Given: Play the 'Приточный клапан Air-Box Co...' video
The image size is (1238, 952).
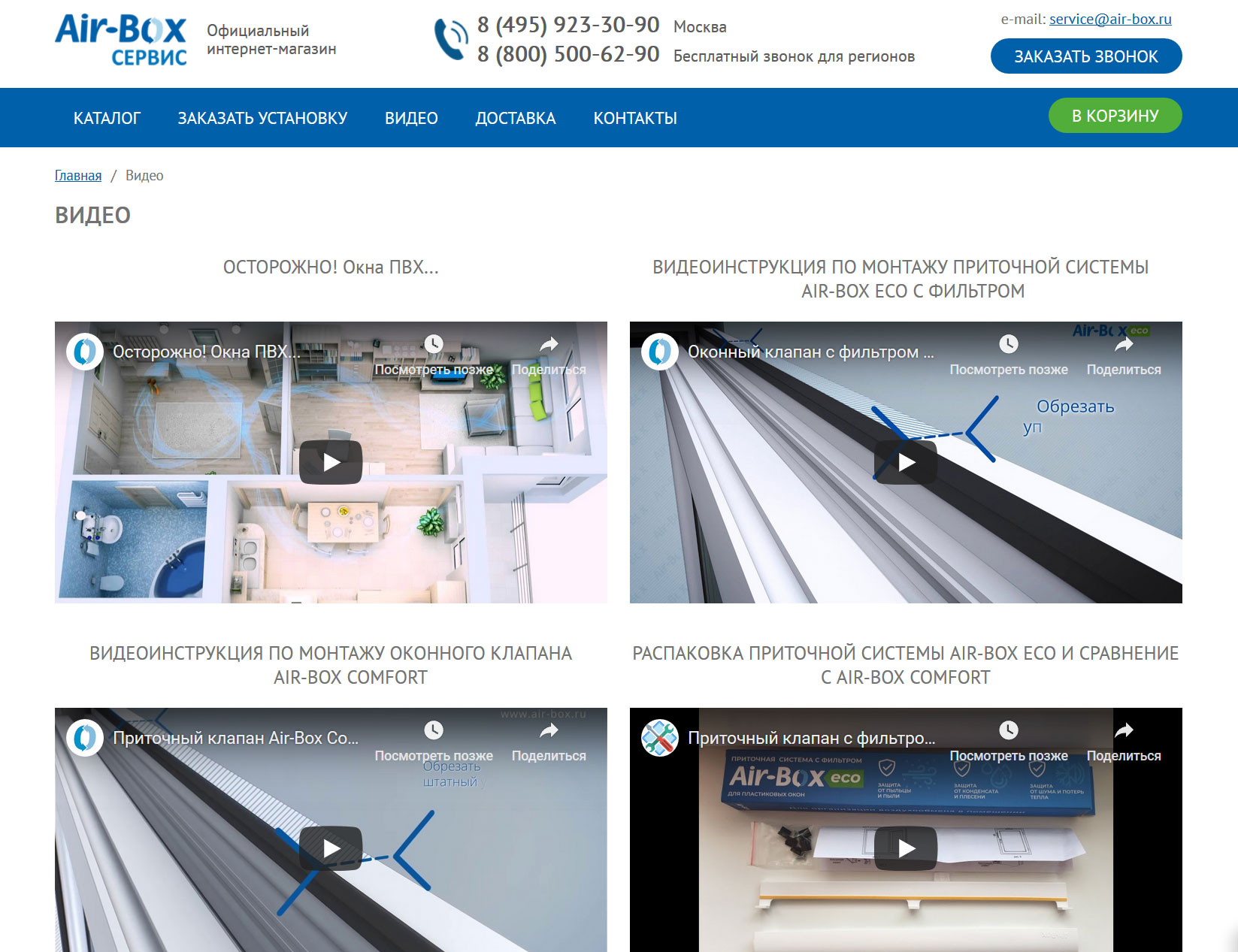Looking at the screenshot, I should pos(331,848).
